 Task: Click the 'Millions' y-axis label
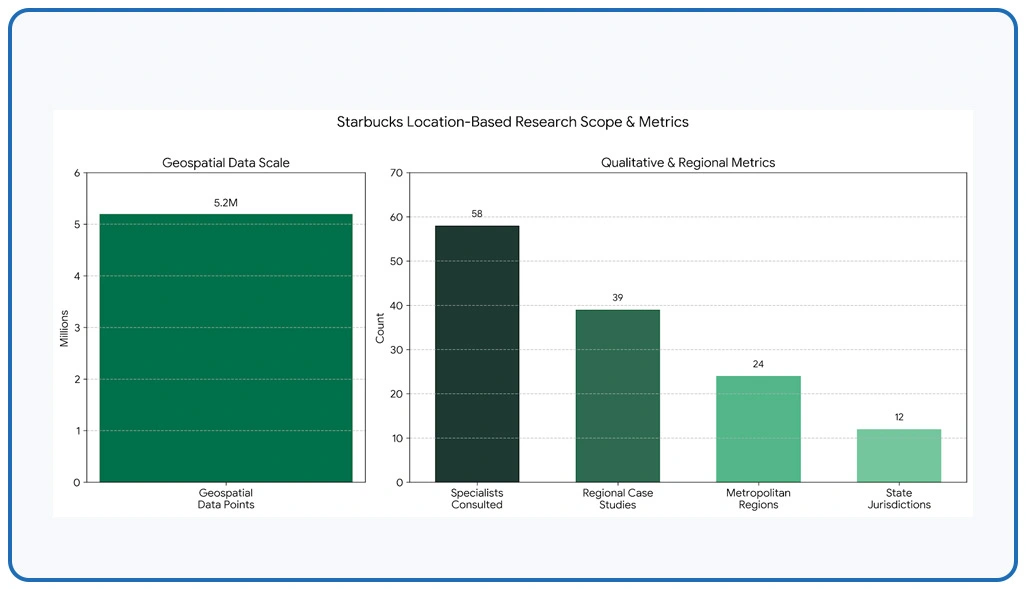click(x=64, y=329)
